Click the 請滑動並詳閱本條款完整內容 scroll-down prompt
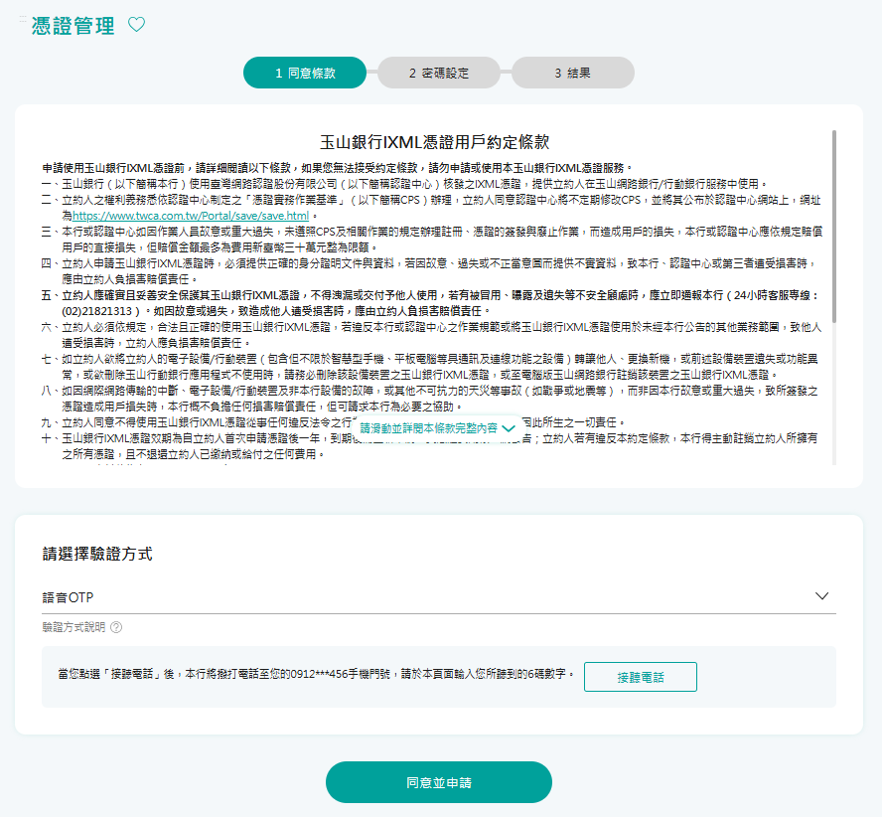Viewport: 882px width, 817px height. 438,429
